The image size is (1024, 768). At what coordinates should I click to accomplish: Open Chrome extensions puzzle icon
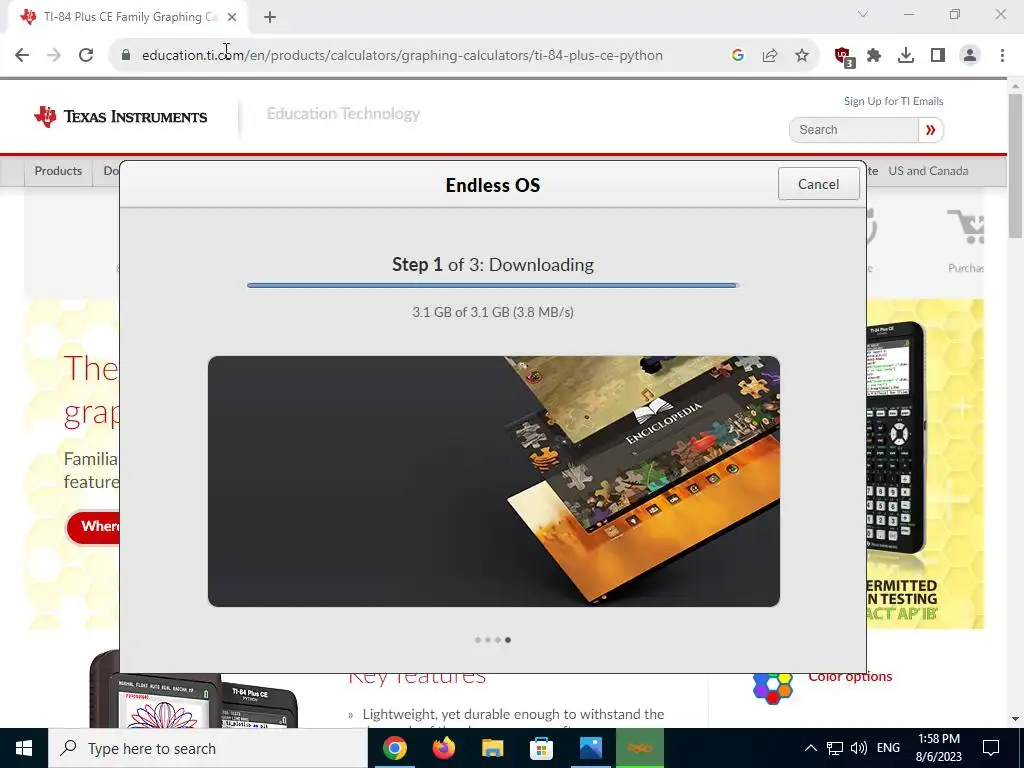point(874,55)
